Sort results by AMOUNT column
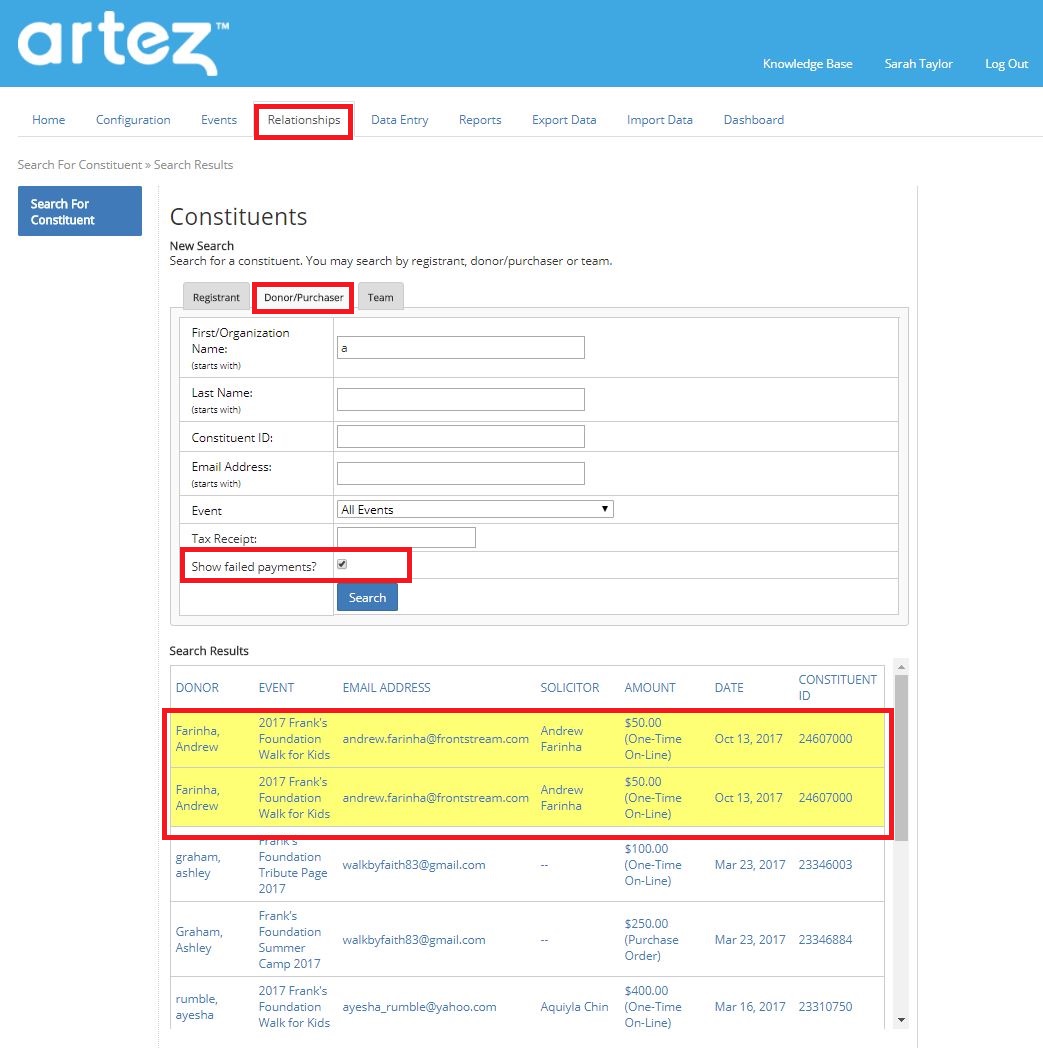Viewport: 1043px width, 1048px height. (x=649, y=687)
